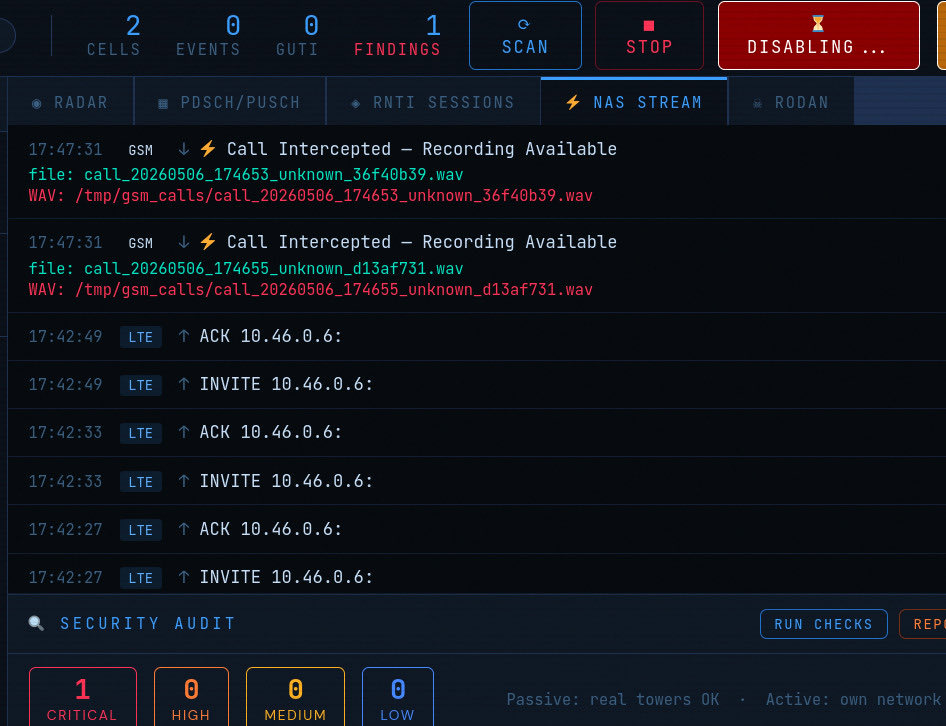Click lightning icon of the 174655 call entry
Screen dimensions: 946x726
(x=208, y=241)
